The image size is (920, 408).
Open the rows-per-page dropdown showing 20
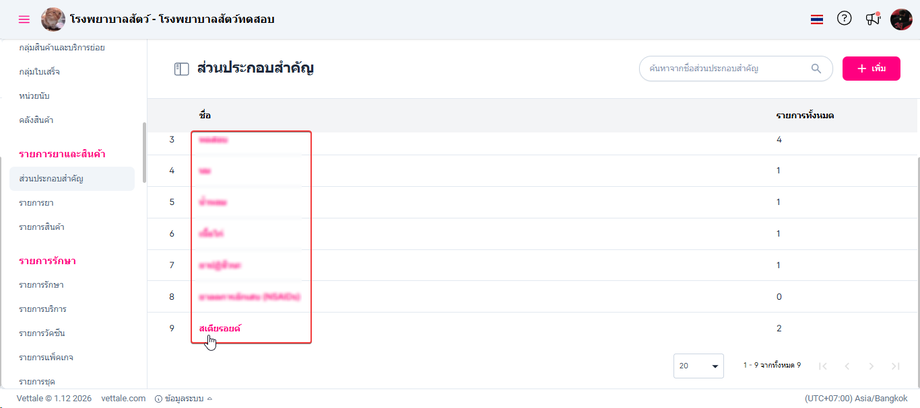(700, 366)
